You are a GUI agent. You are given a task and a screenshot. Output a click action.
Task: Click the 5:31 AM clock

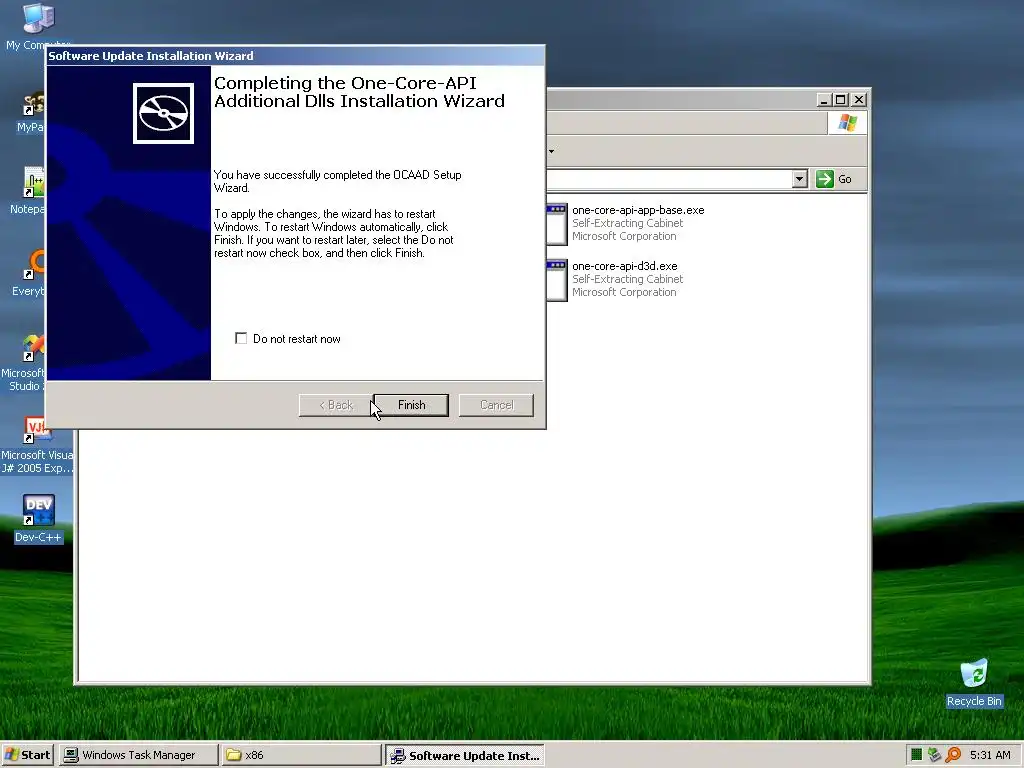coord(990,755)
